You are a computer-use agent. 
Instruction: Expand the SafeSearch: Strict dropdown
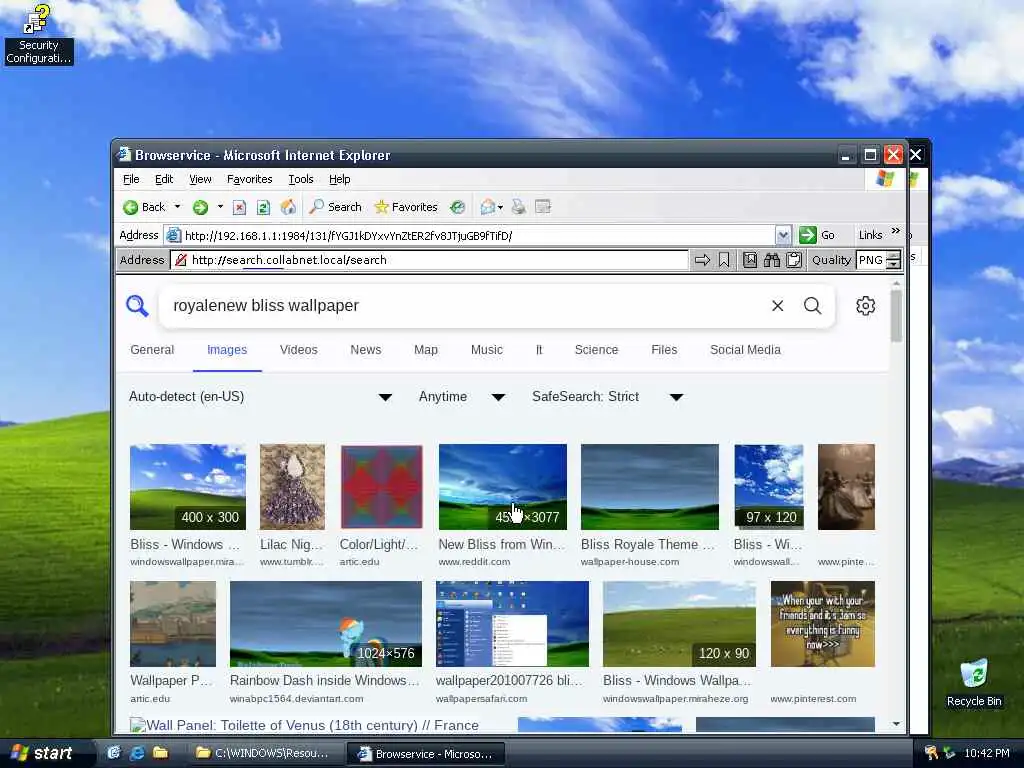tap(607, 396)
